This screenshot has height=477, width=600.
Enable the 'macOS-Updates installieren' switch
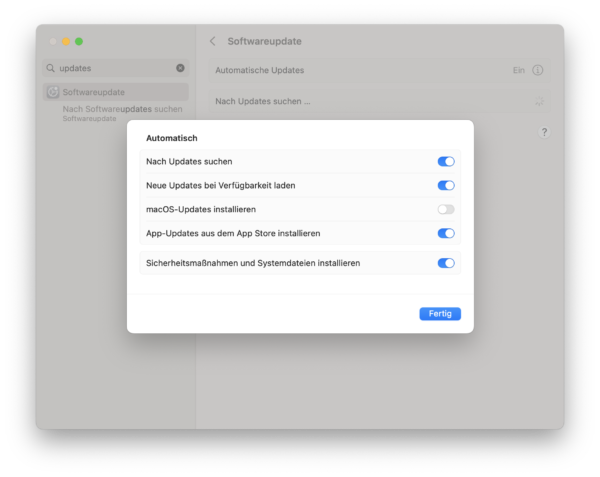pos(446,209)
